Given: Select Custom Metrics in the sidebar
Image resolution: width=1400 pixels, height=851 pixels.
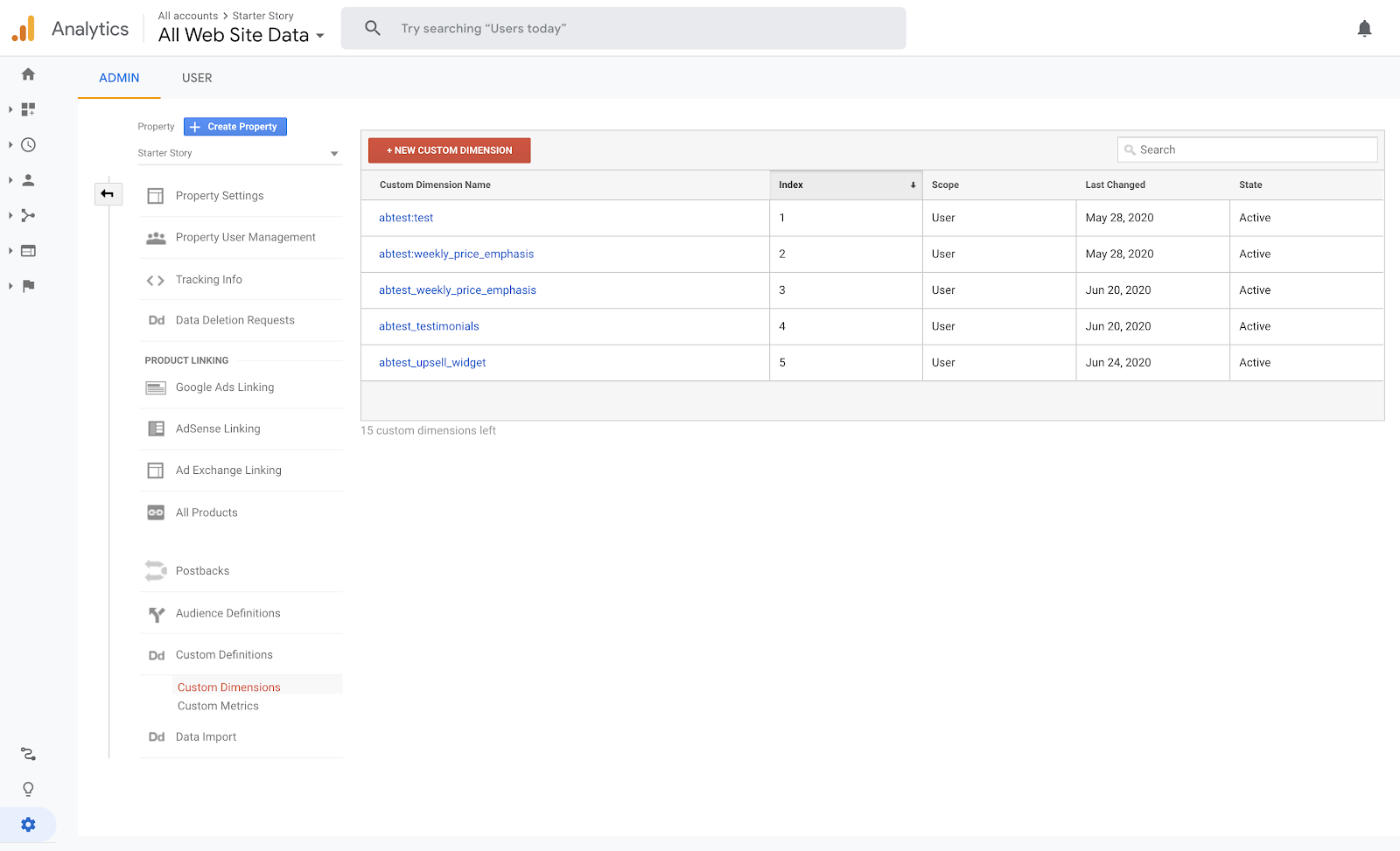Looking at the screenshot, I should (218, 706).
